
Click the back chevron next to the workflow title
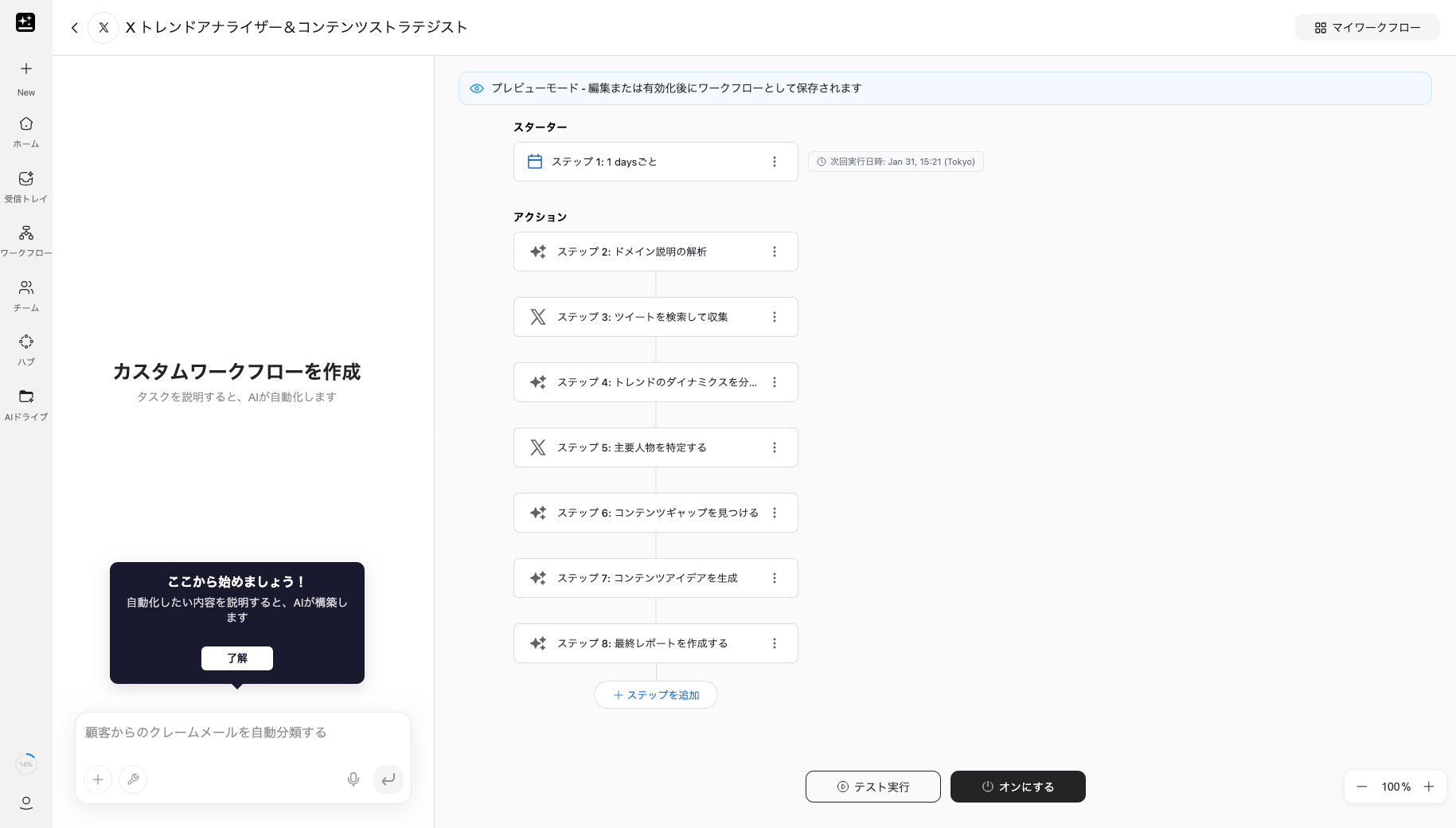(x=74, y=27)
